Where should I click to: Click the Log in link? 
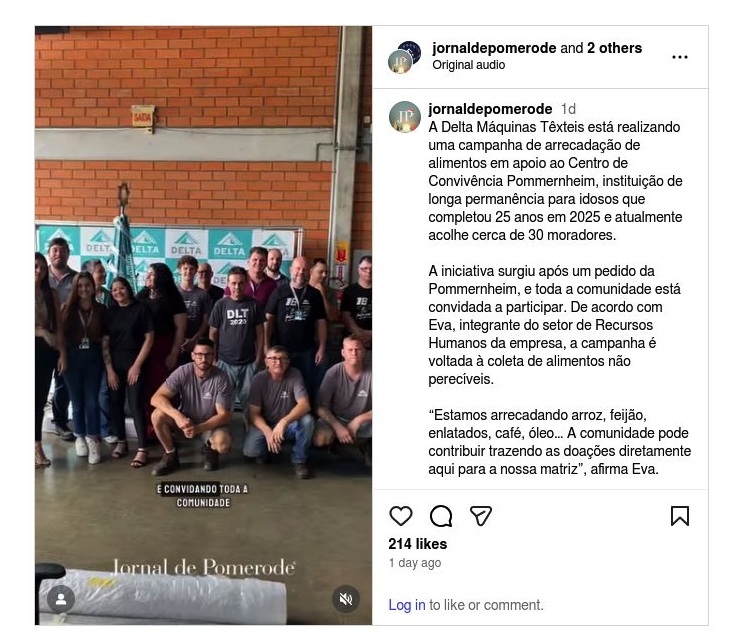tap(407, 605)
